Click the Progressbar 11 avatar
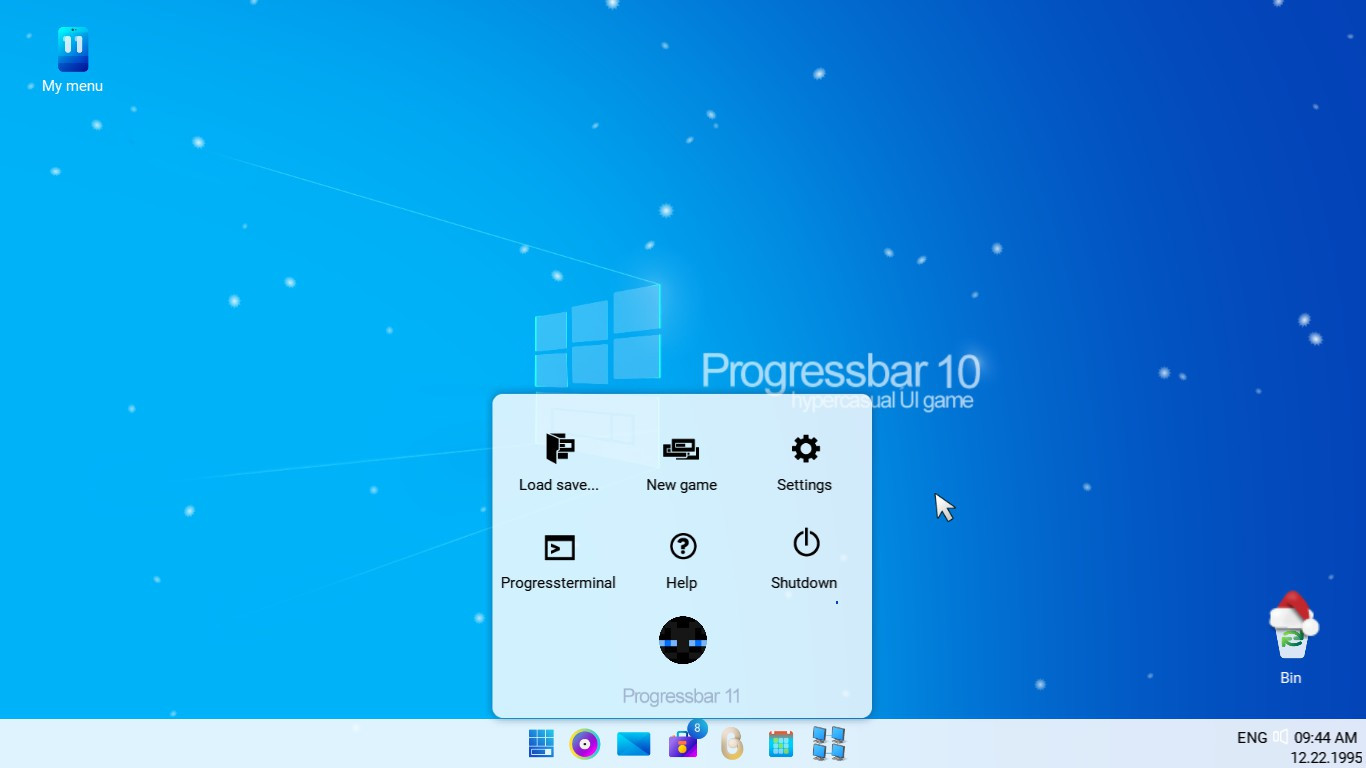 [x=682, y=640]
